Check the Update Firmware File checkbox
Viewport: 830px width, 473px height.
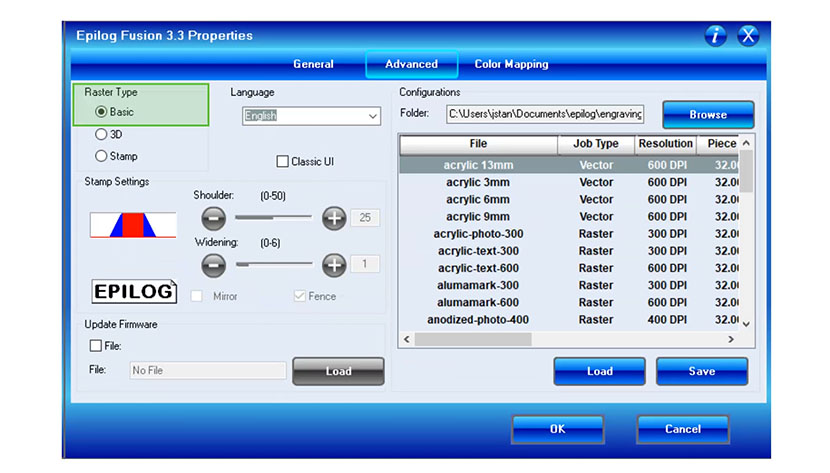click(96, 346)
